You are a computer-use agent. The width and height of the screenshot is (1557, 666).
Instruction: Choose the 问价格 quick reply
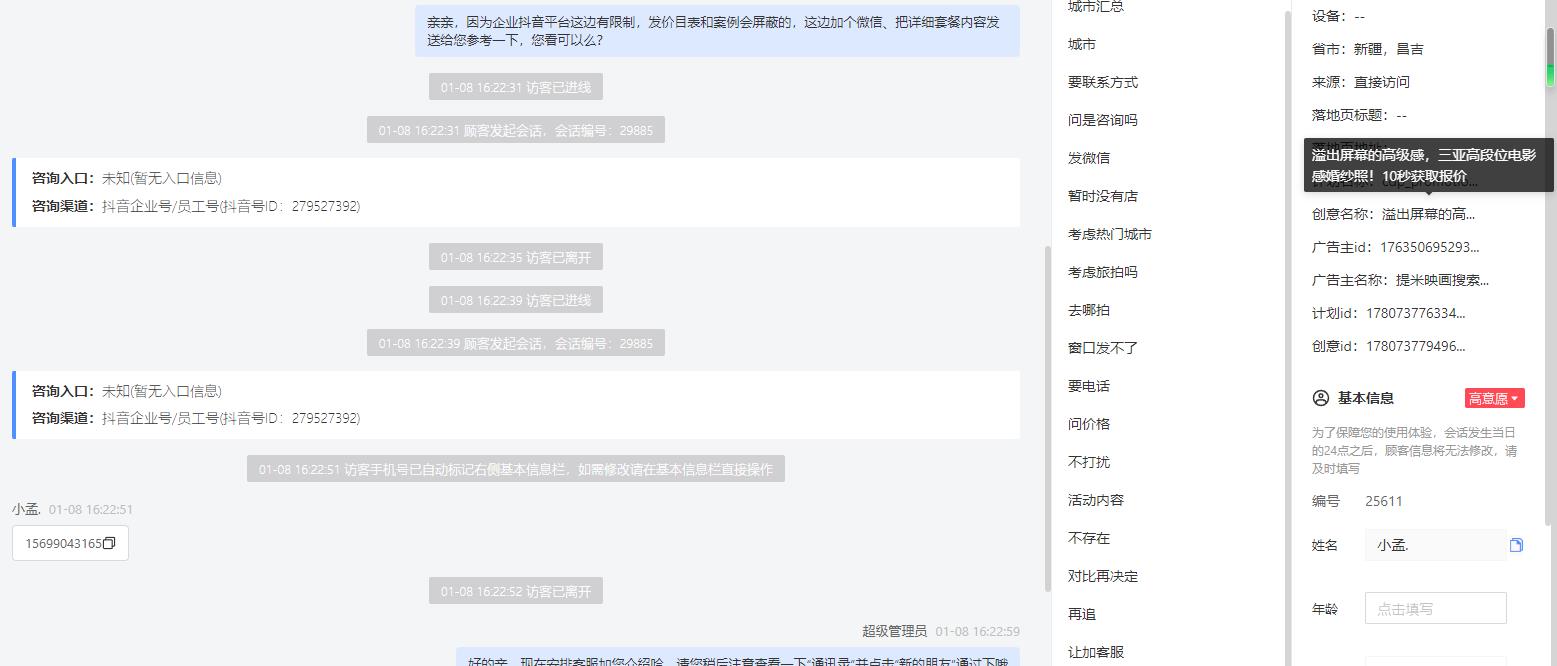[1088, 424]
